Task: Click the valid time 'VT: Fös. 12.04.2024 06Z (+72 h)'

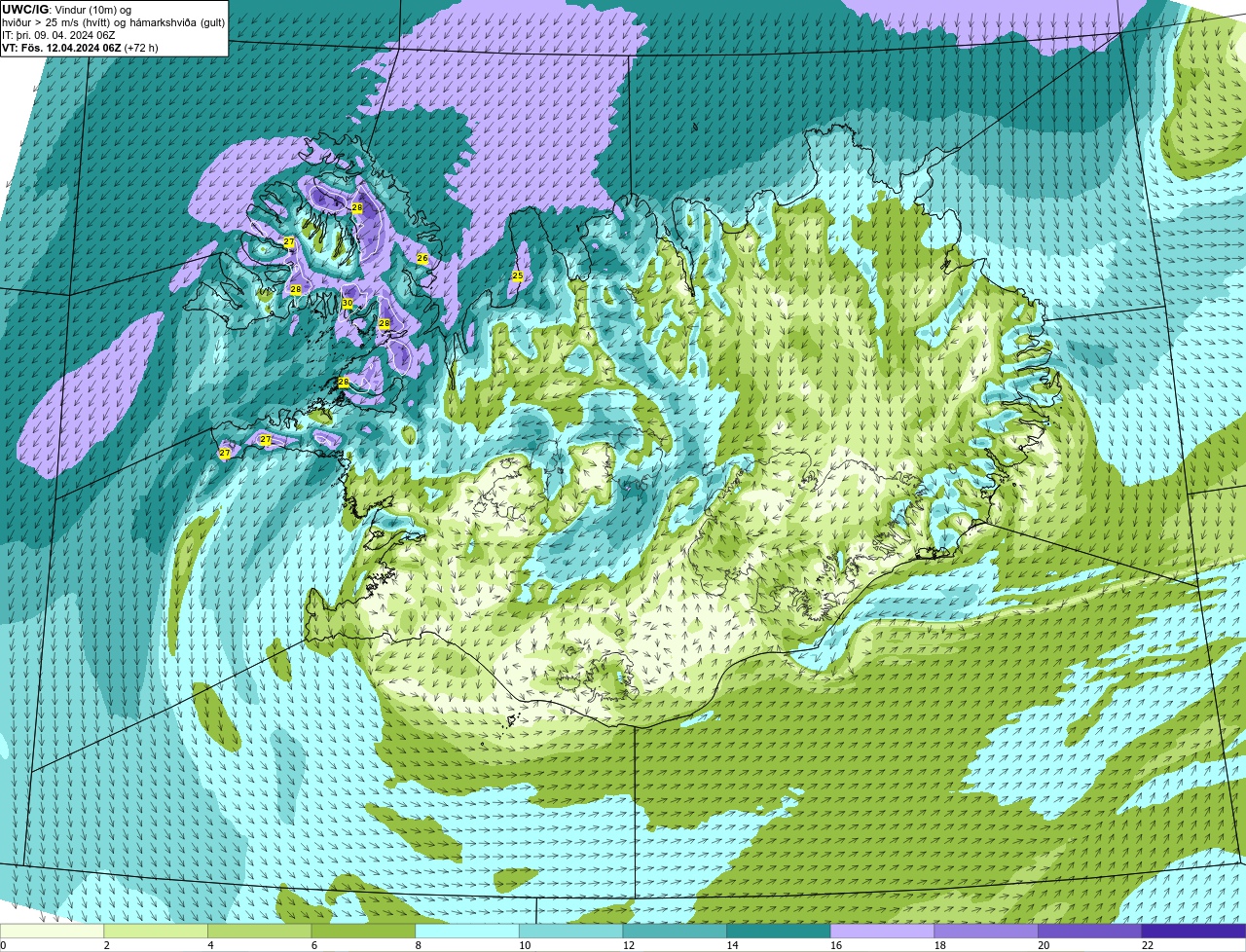Action: [x=80, y=48]
